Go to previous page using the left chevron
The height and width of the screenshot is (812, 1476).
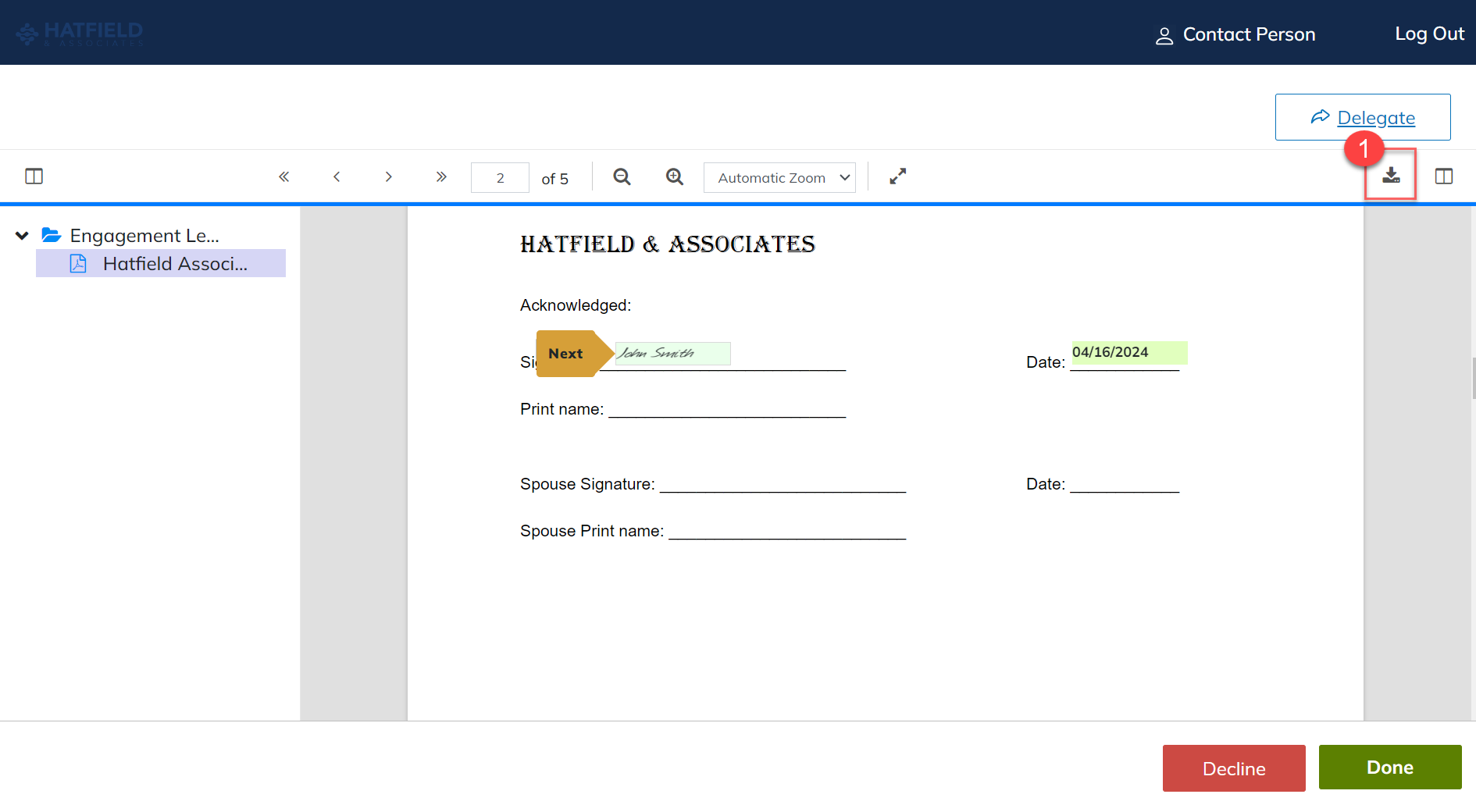click(x=337, y=176)
